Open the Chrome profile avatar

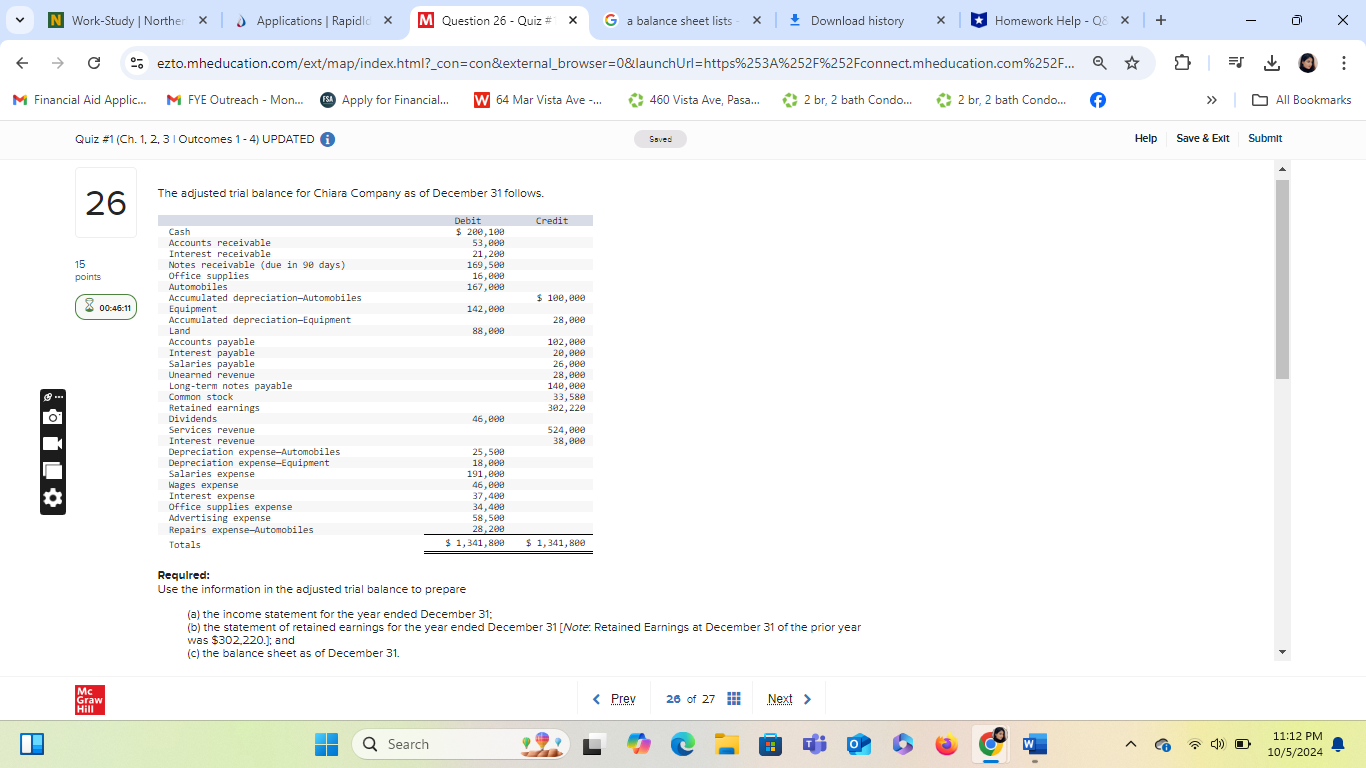pos(1307,63)
